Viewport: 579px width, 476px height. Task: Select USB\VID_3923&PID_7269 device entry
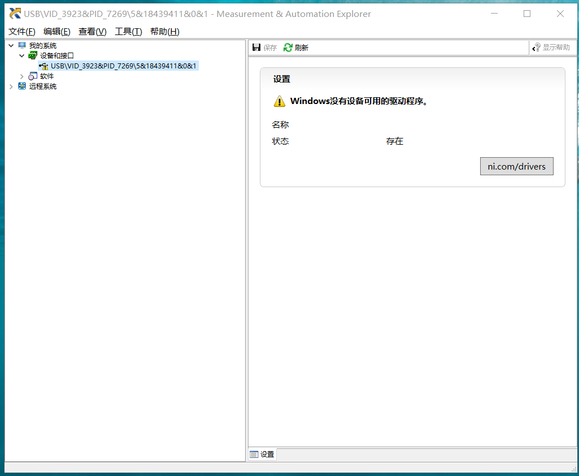point(123,66)
